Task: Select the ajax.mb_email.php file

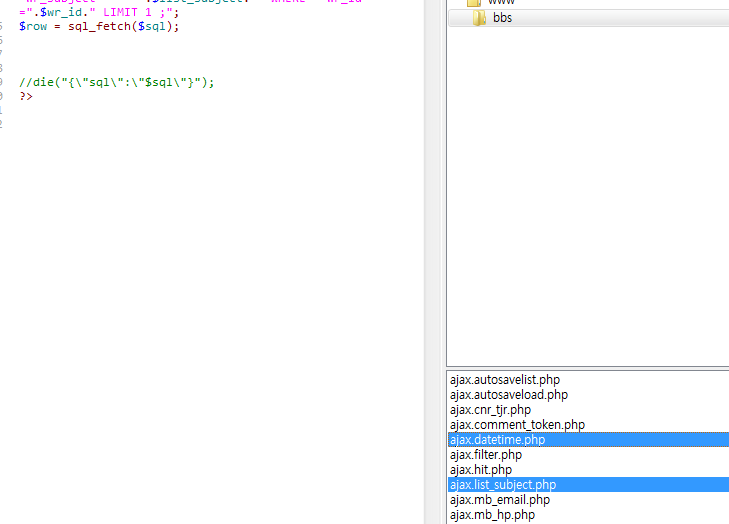Action: click(499, 500)
